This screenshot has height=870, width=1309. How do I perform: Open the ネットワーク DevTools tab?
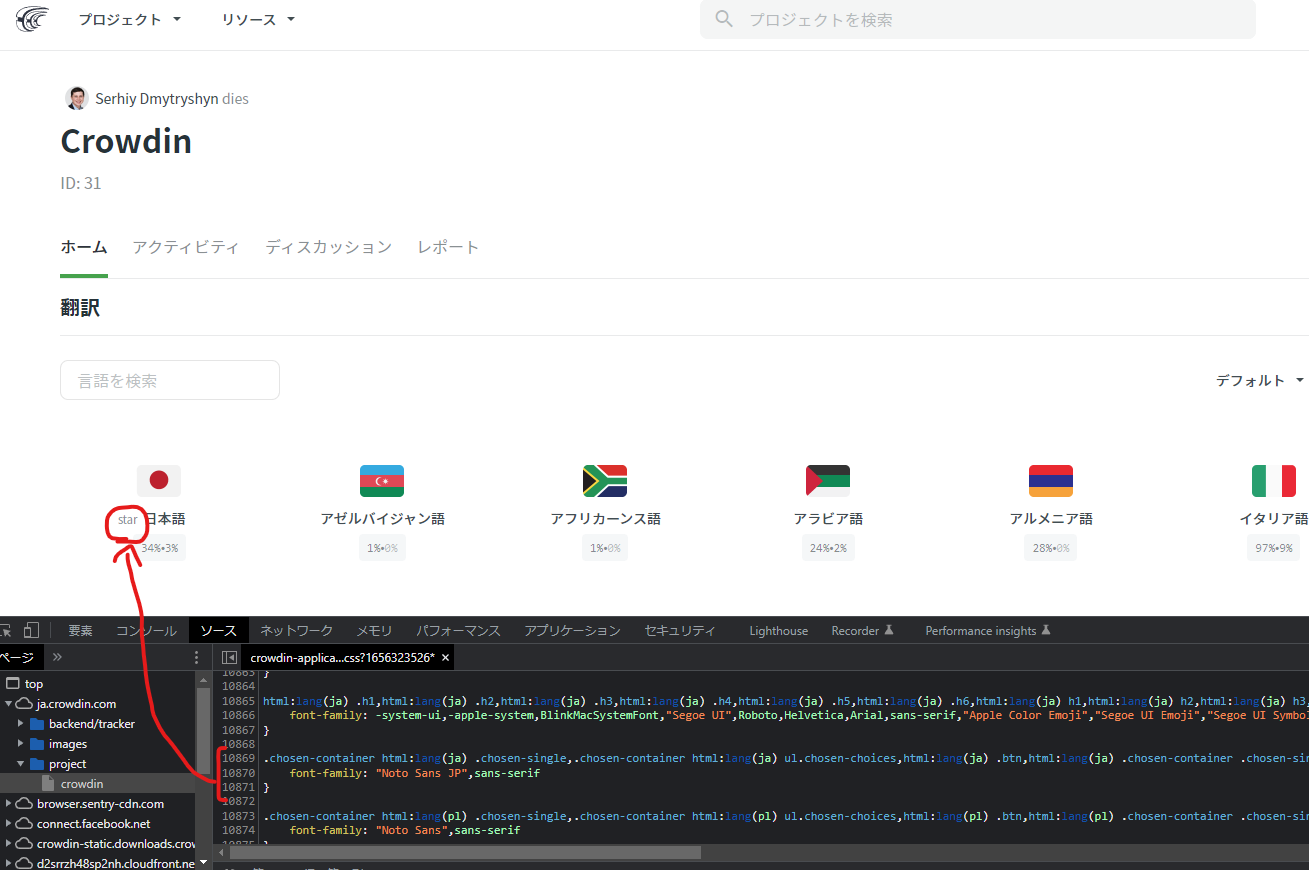pyautogui.click(x=296, y=630)
